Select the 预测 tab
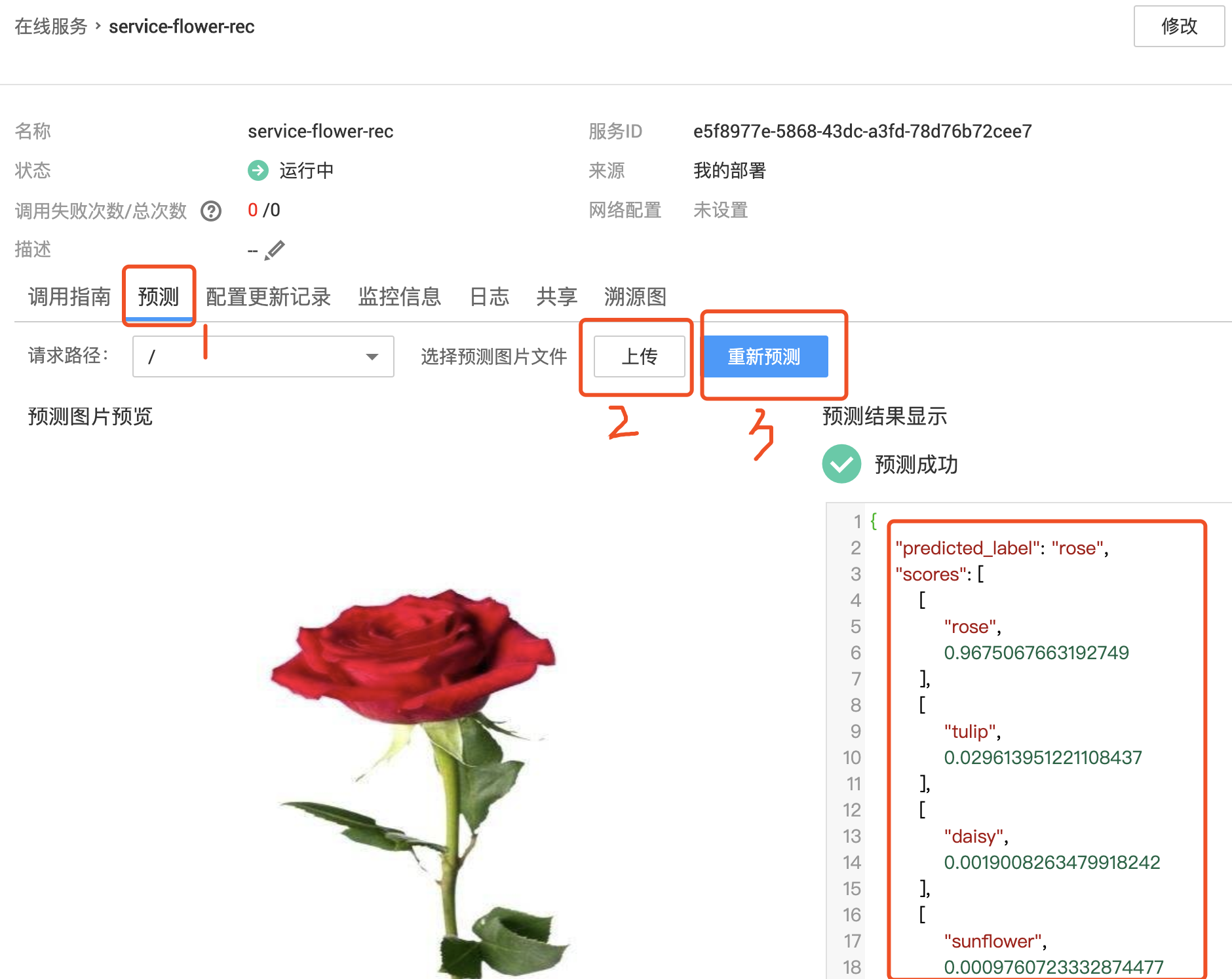1232x979 pixels. click(159, 297)
